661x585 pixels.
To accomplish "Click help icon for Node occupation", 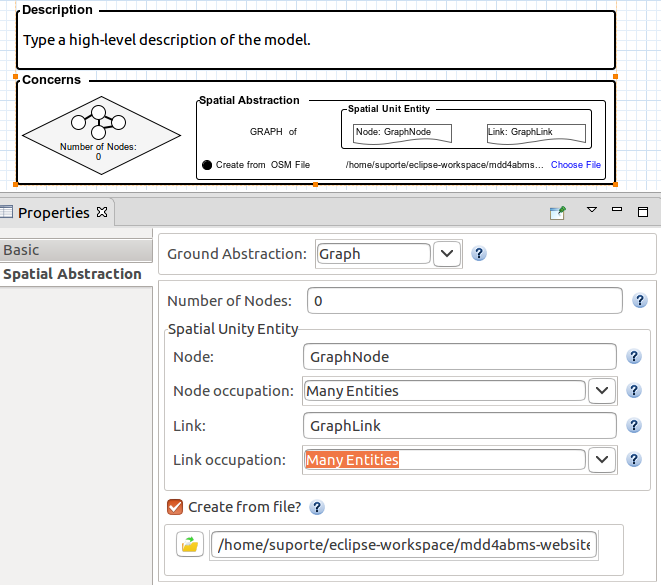I will click(x=633, y=391).
